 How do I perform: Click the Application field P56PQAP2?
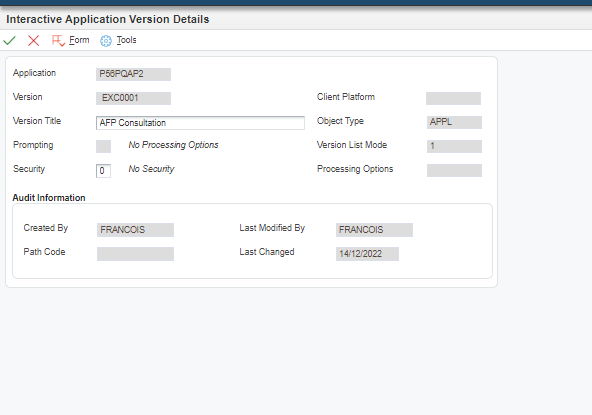coord(133,74)
